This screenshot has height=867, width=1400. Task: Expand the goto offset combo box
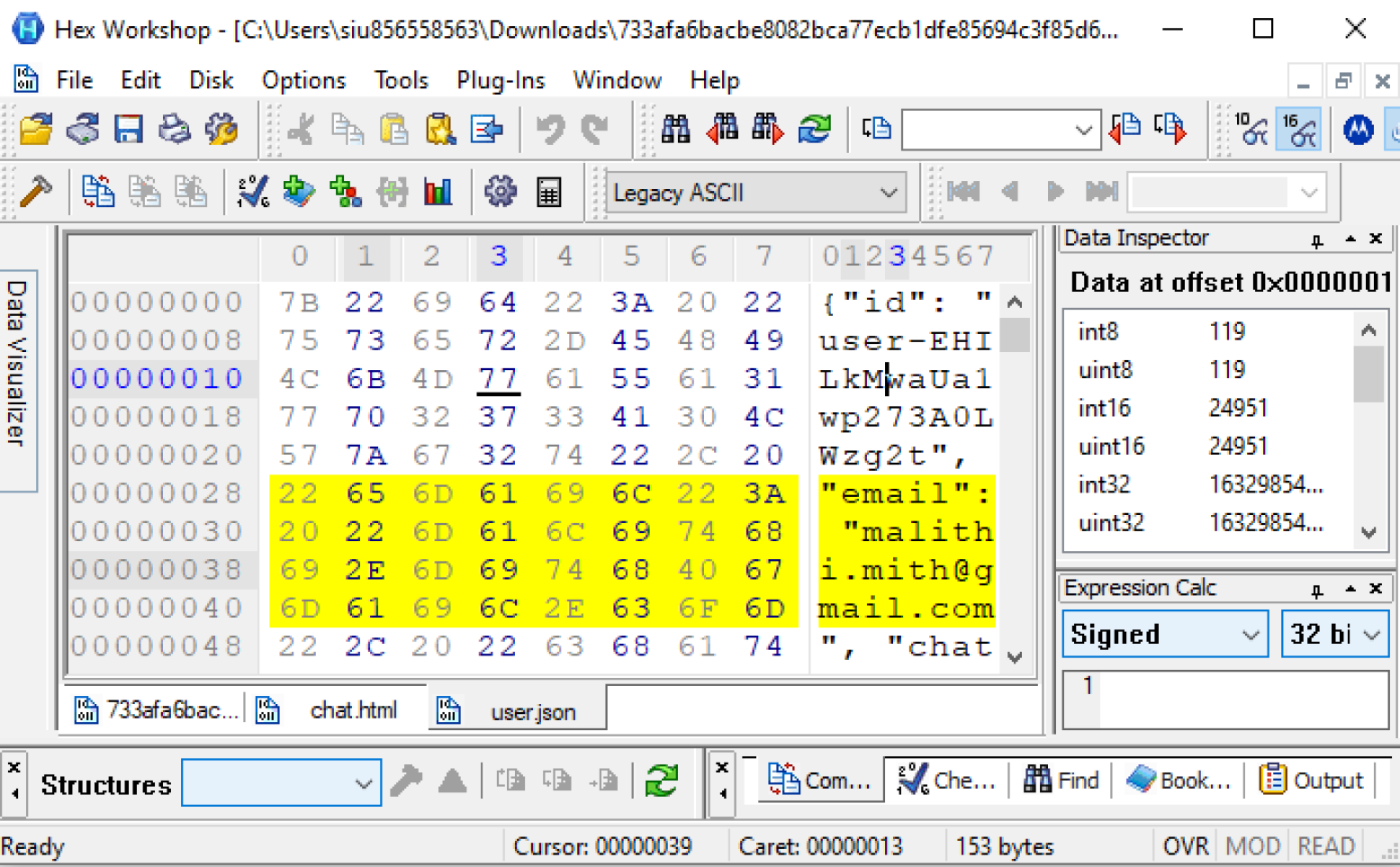(x=1083, y=131)
